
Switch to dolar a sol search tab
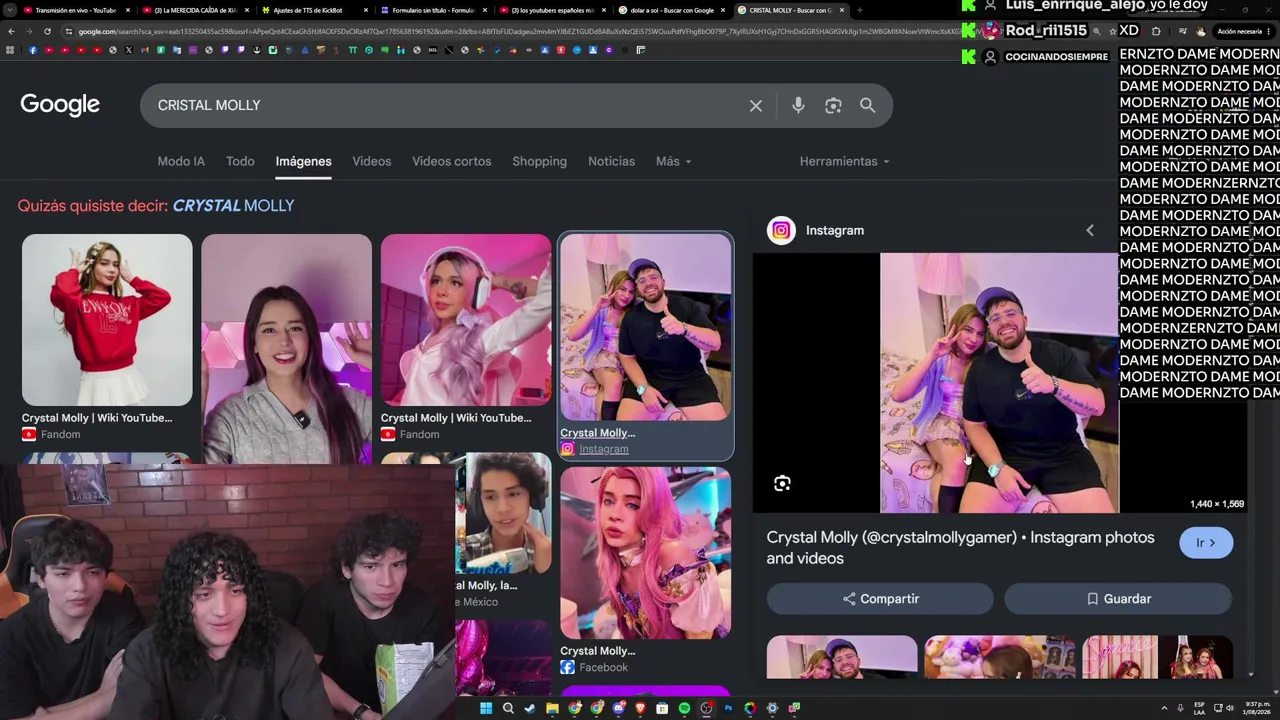pyautogui.click(x=673, y=10)
